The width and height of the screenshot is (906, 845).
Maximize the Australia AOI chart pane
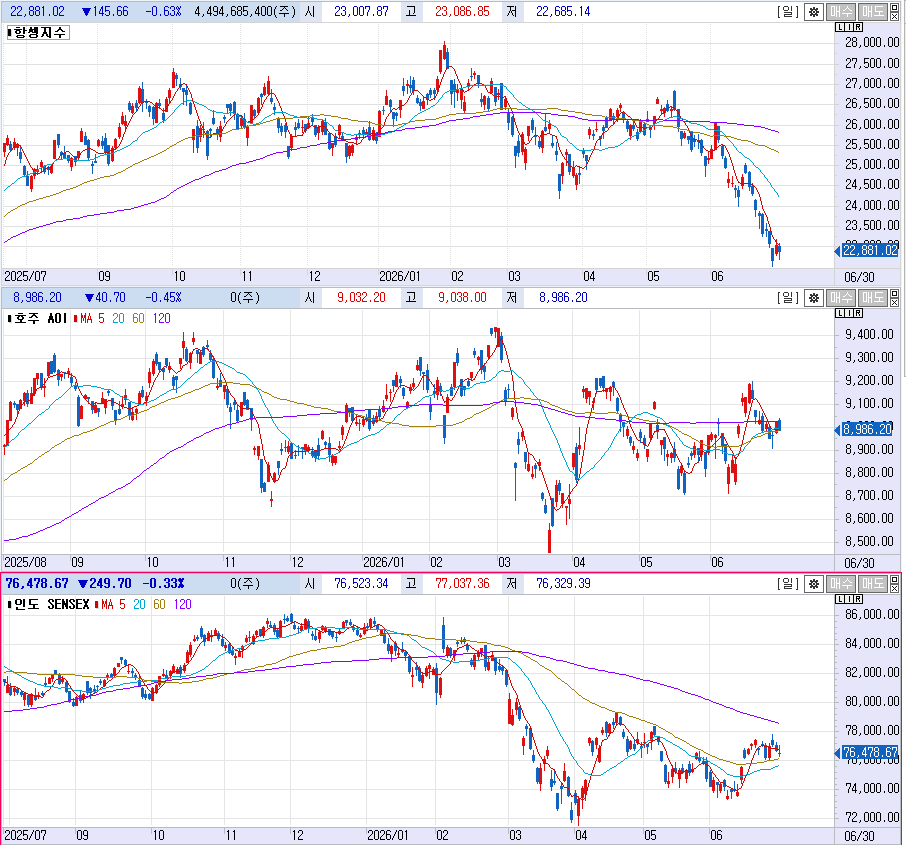(894, 294)
